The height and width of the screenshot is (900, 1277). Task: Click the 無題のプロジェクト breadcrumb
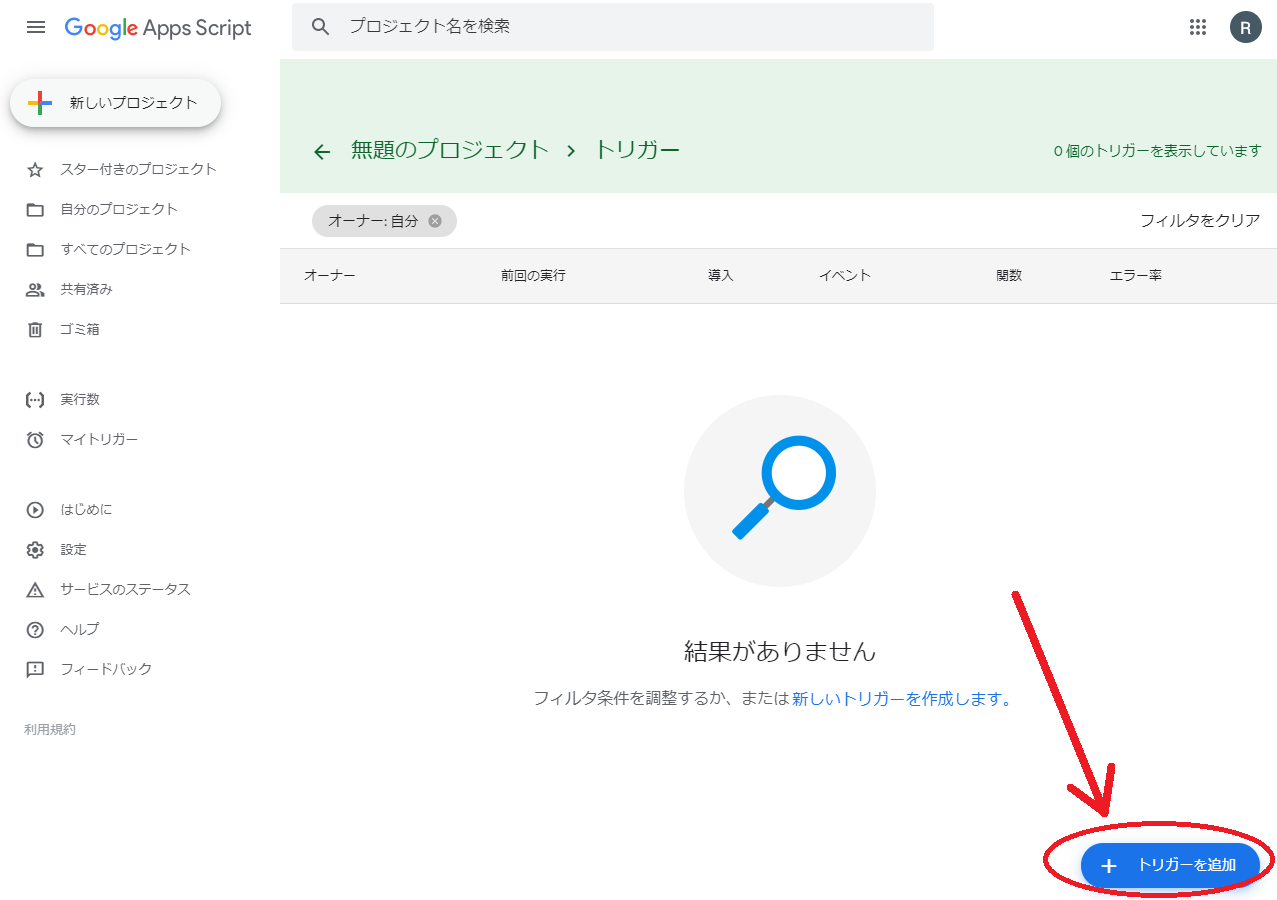[x=450, y=150]
